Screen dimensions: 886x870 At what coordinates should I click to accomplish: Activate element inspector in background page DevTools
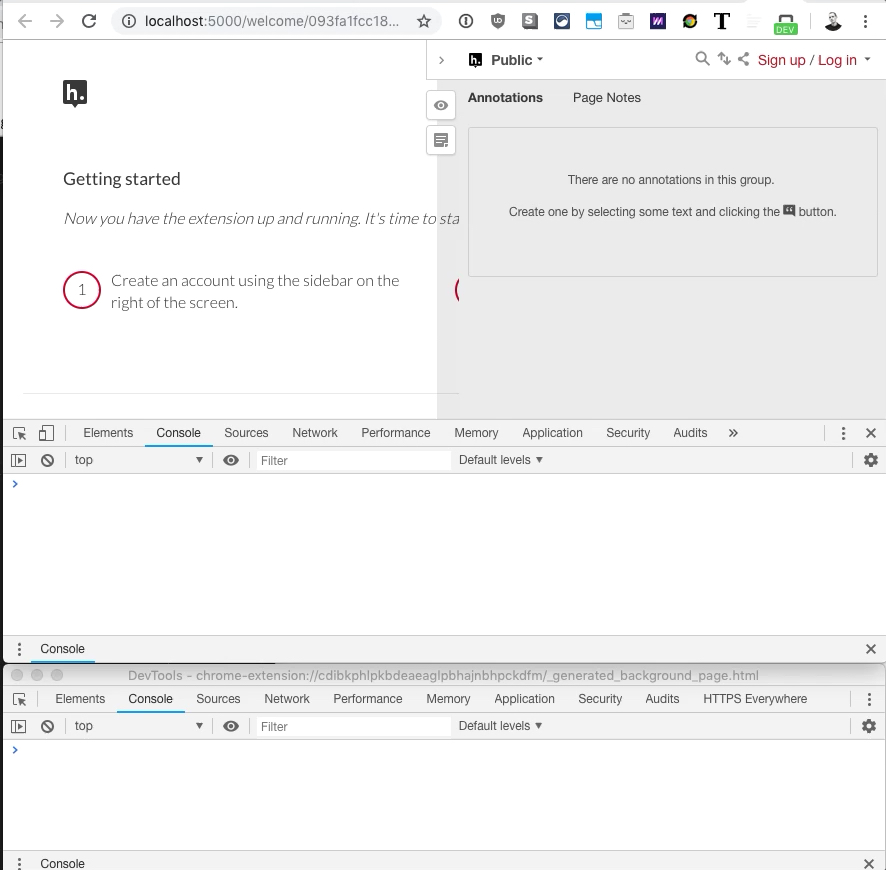(19, 699)
